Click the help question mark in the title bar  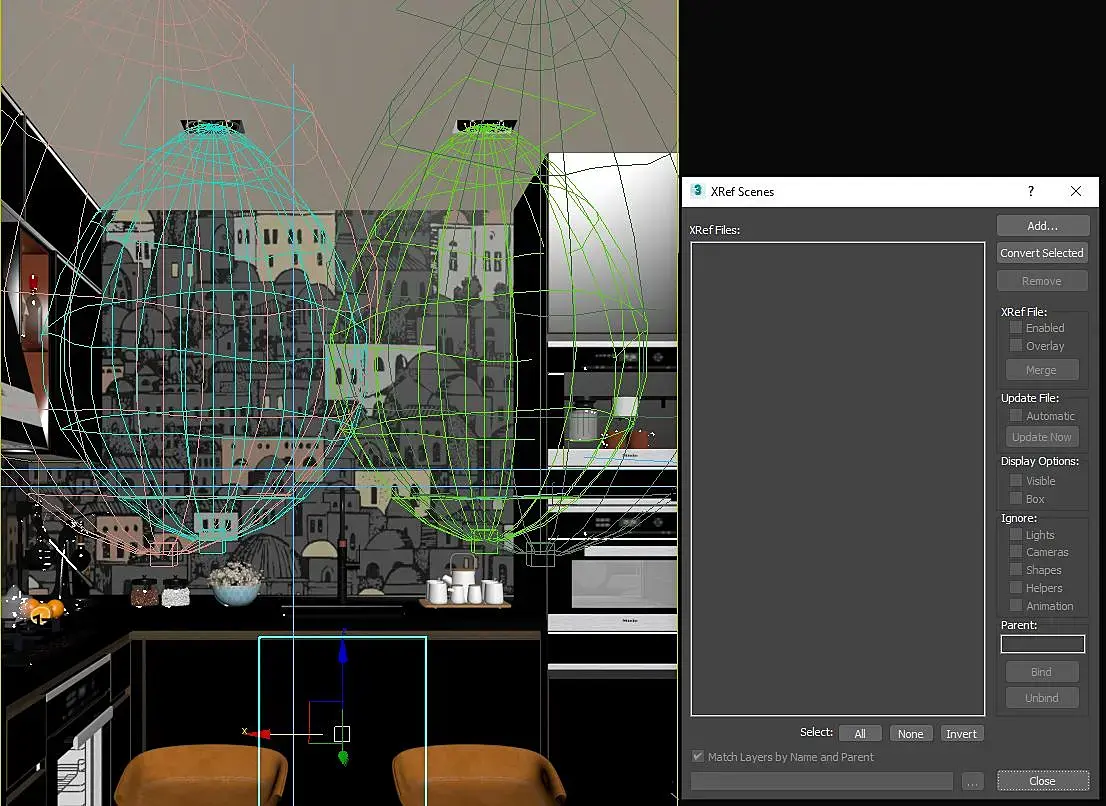coord(1031,191)
